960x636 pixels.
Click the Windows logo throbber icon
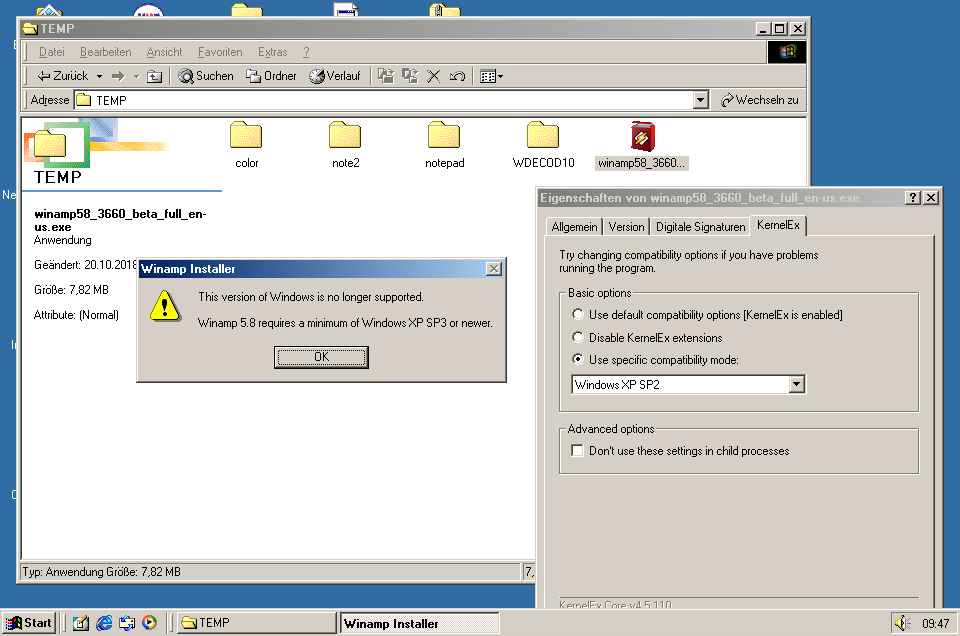(x=787, y=52)
